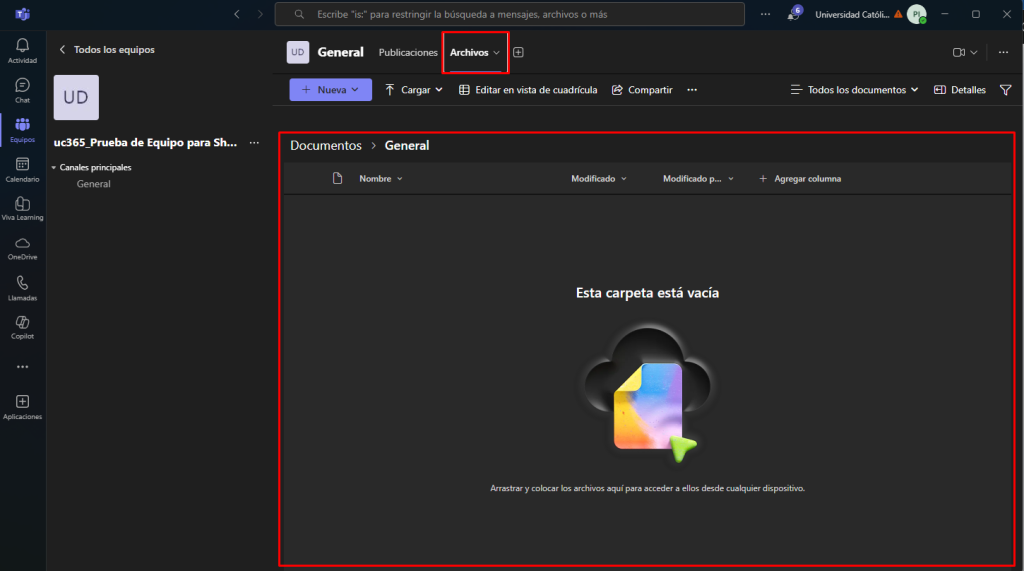Open Chat in the sidebar
The height and width of the screenshot is (571, 1024).
coord(22,90)
